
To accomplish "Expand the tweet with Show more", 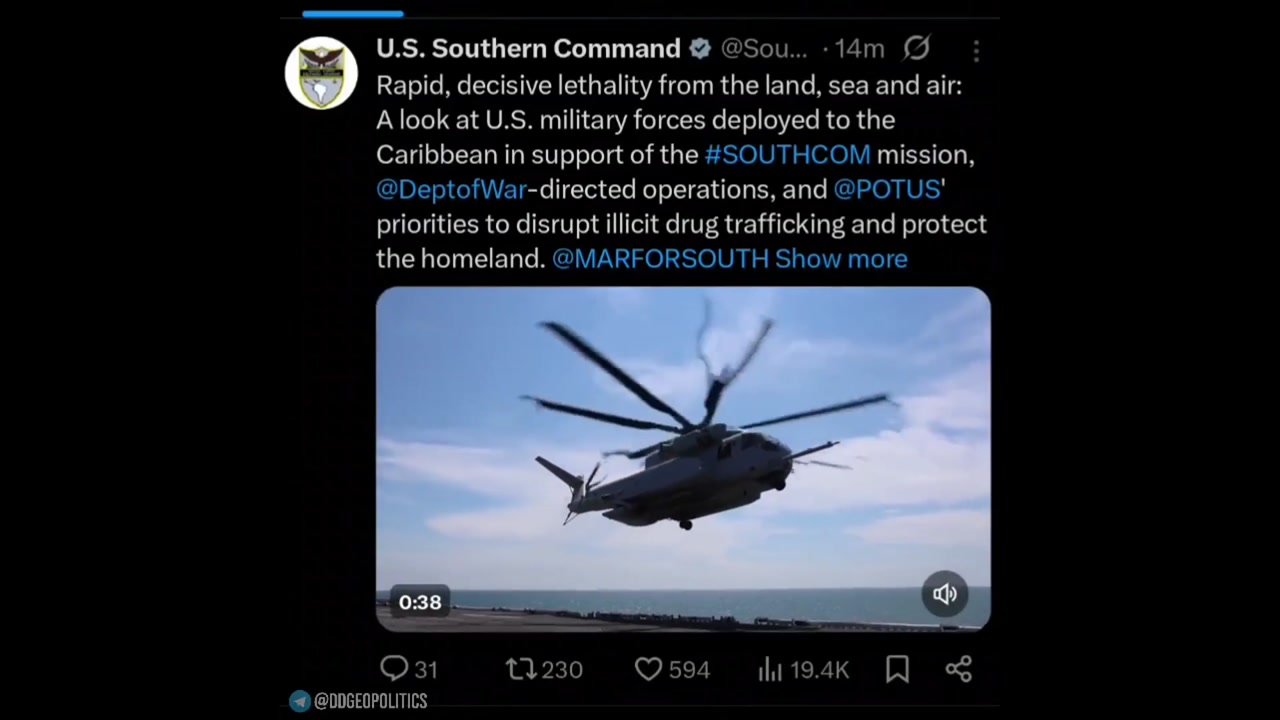I will (x=841, y=258).
